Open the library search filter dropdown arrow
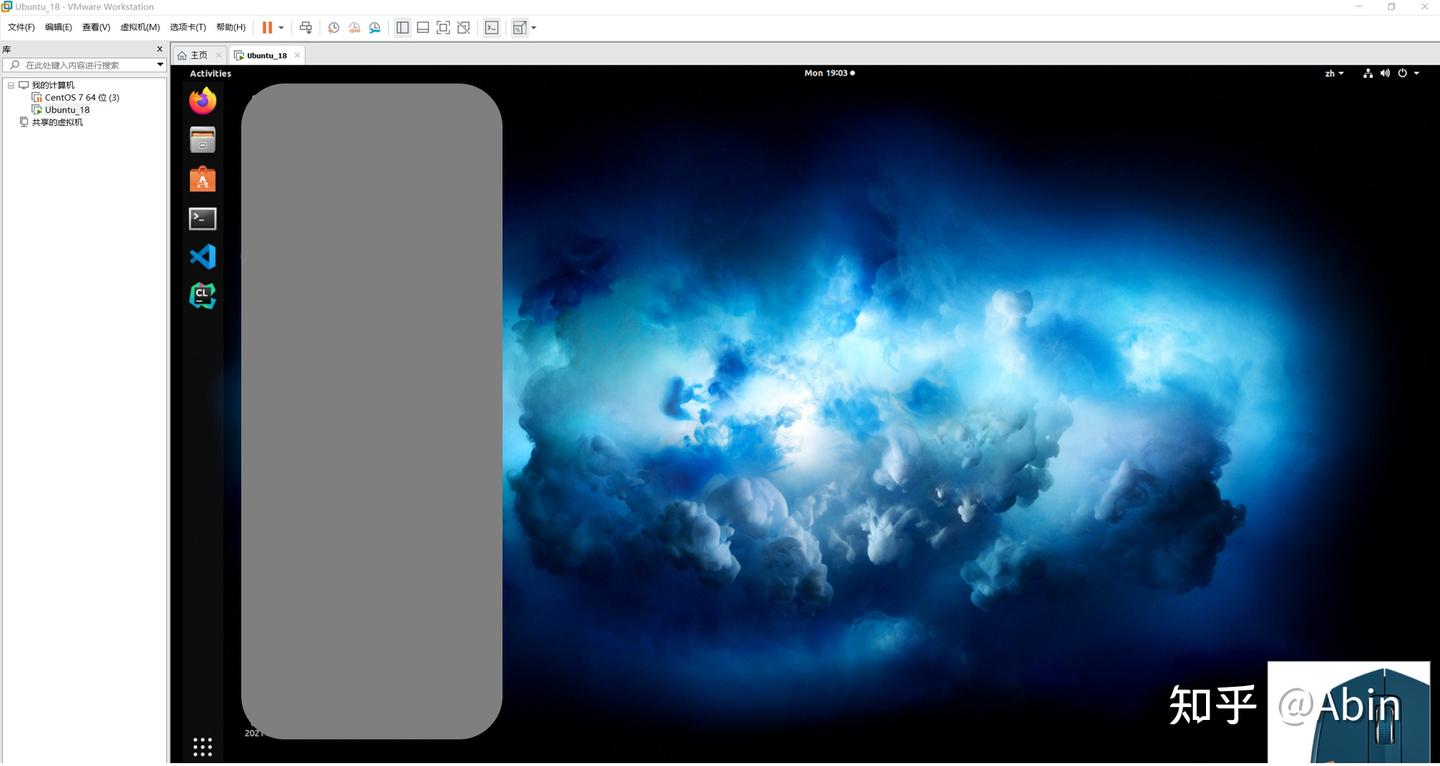The height and width of the screenshot is (766, 1440). [x=160, y=65]
